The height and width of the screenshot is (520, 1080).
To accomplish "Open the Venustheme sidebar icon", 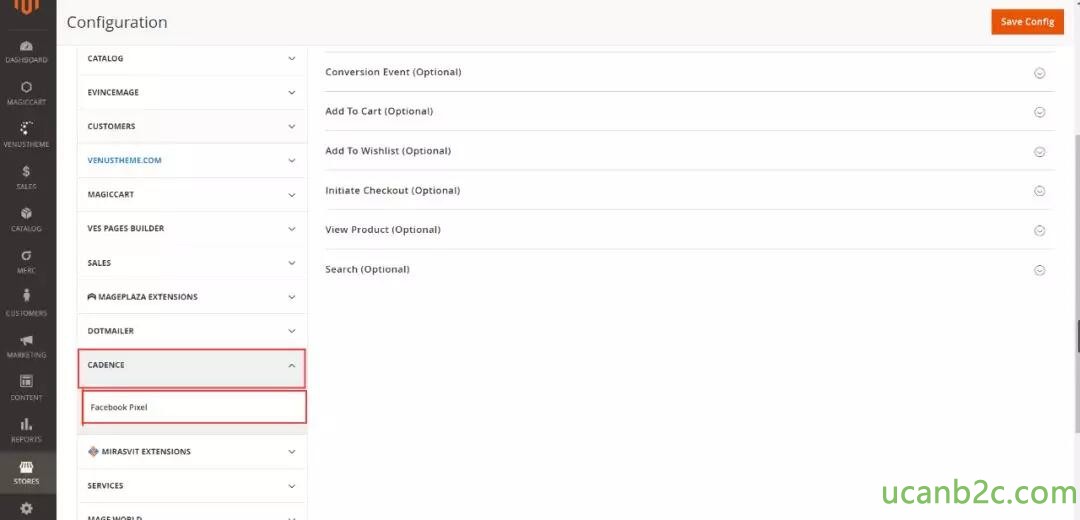I will click(x=27, y=129).
